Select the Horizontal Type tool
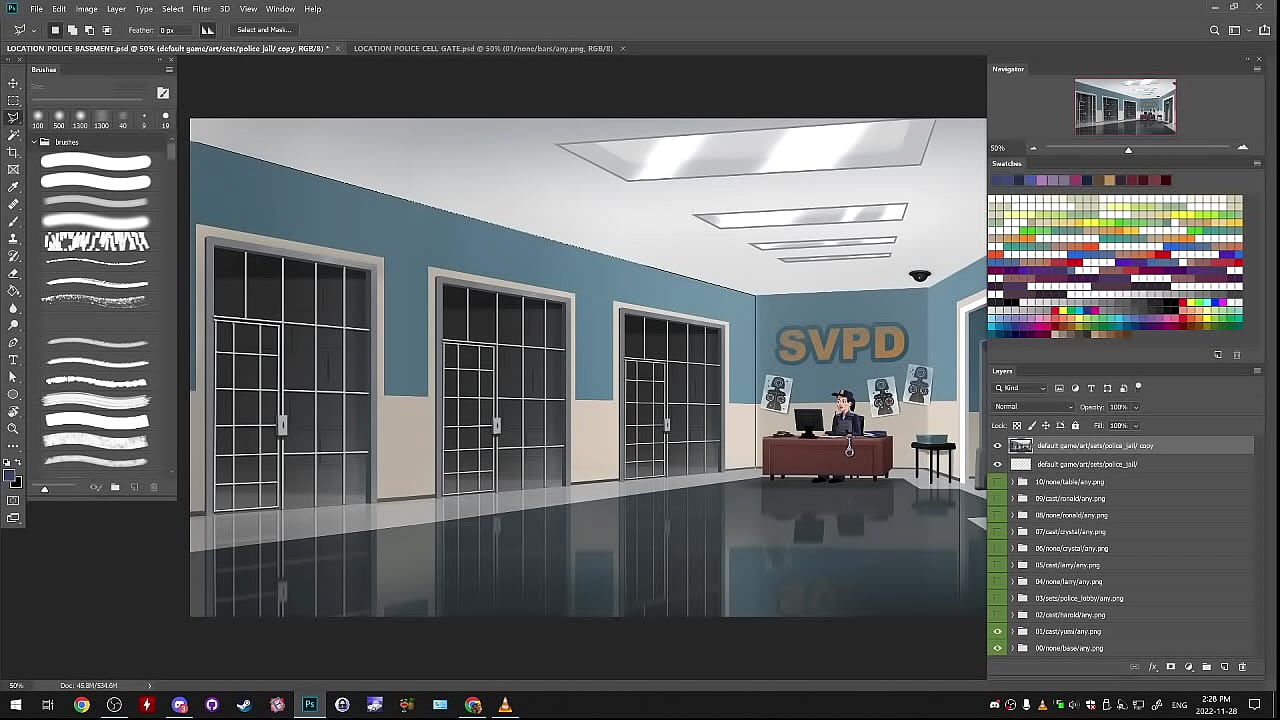The image size is (1280, 720). click(13, 360)
